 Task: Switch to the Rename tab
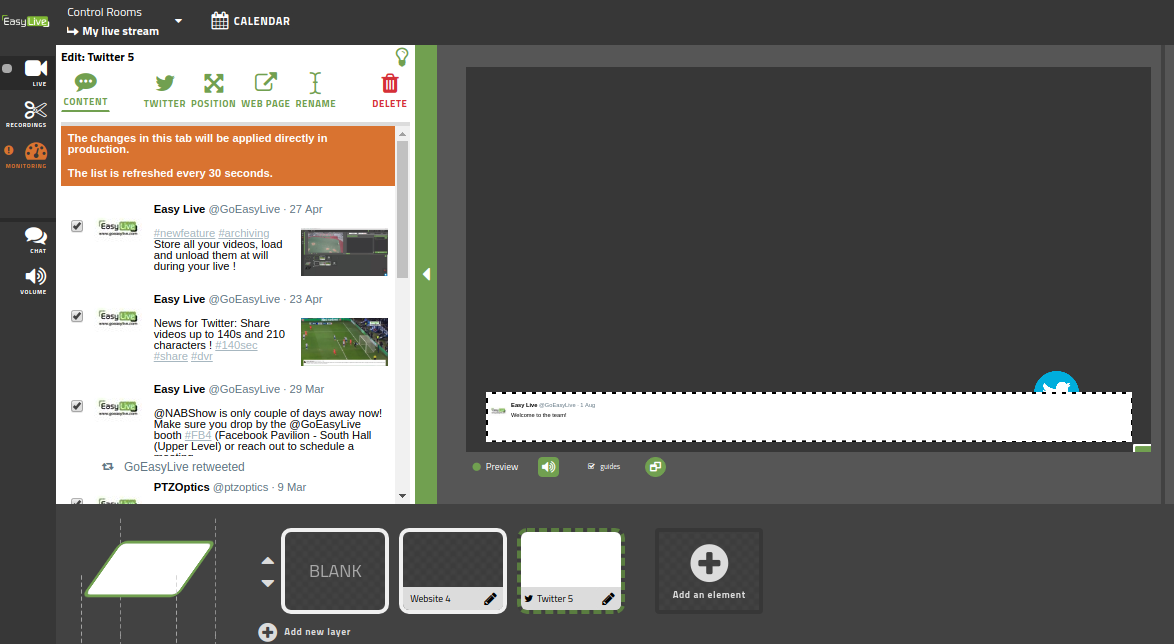tap(315, 91)
